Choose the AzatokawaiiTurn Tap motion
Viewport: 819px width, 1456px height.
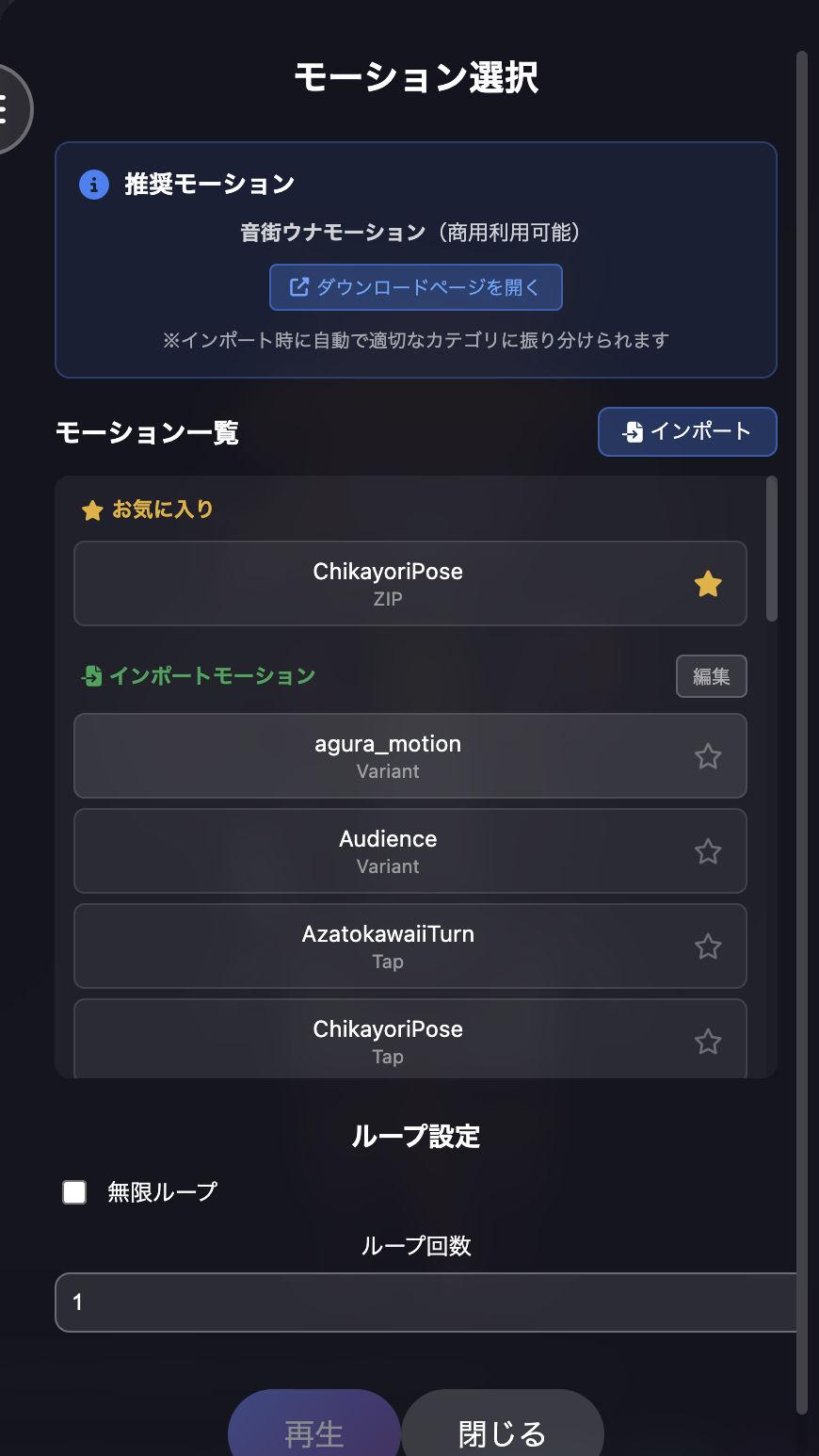[388, 946]
